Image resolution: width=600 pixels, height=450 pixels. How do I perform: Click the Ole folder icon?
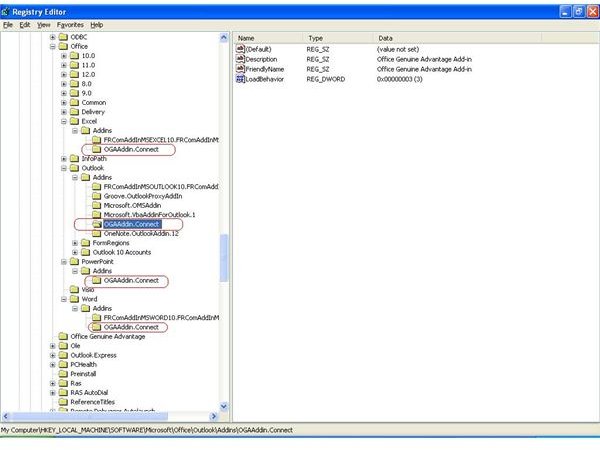[63, 346]
